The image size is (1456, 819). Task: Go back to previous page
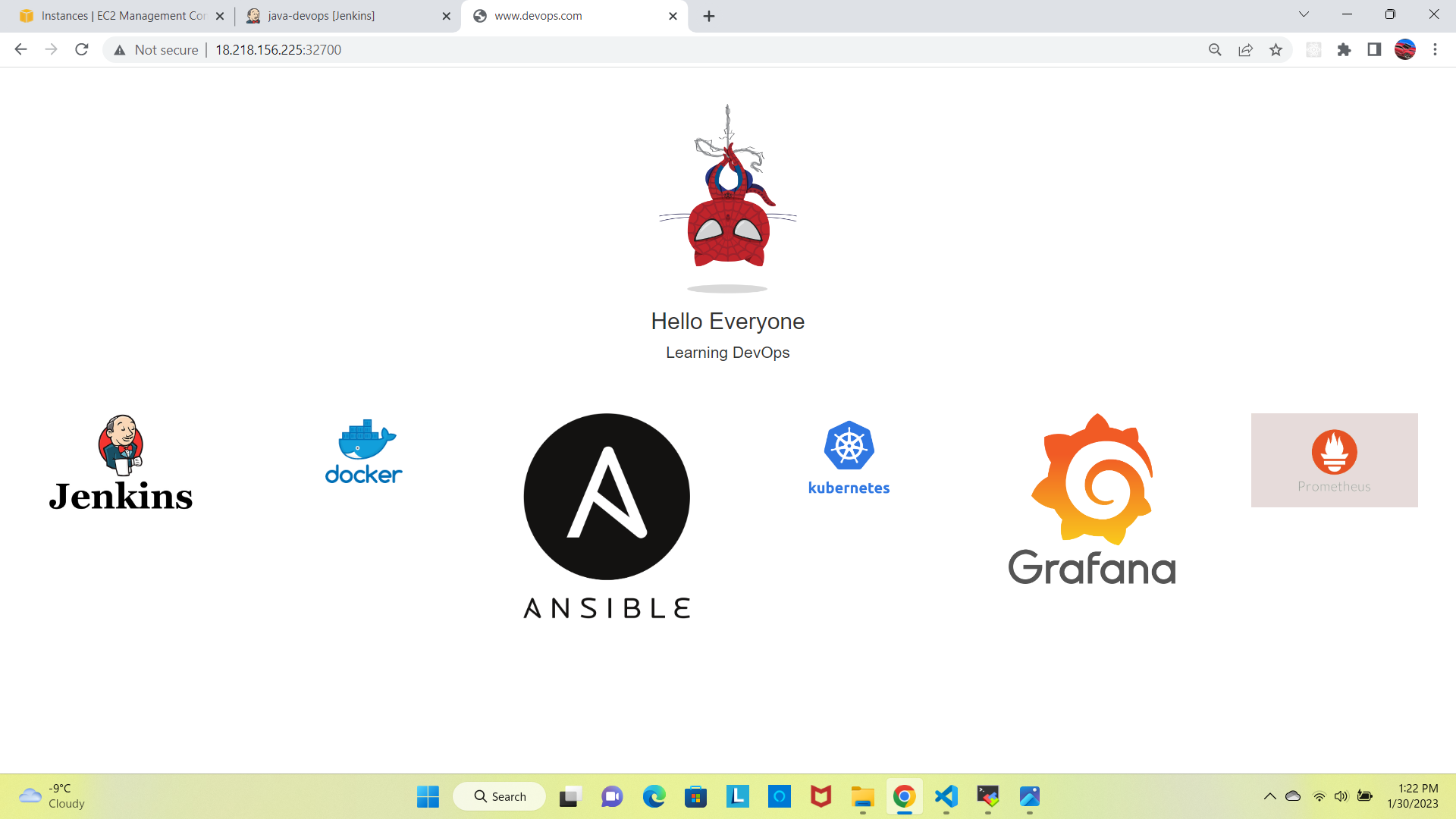pos(20,50)
